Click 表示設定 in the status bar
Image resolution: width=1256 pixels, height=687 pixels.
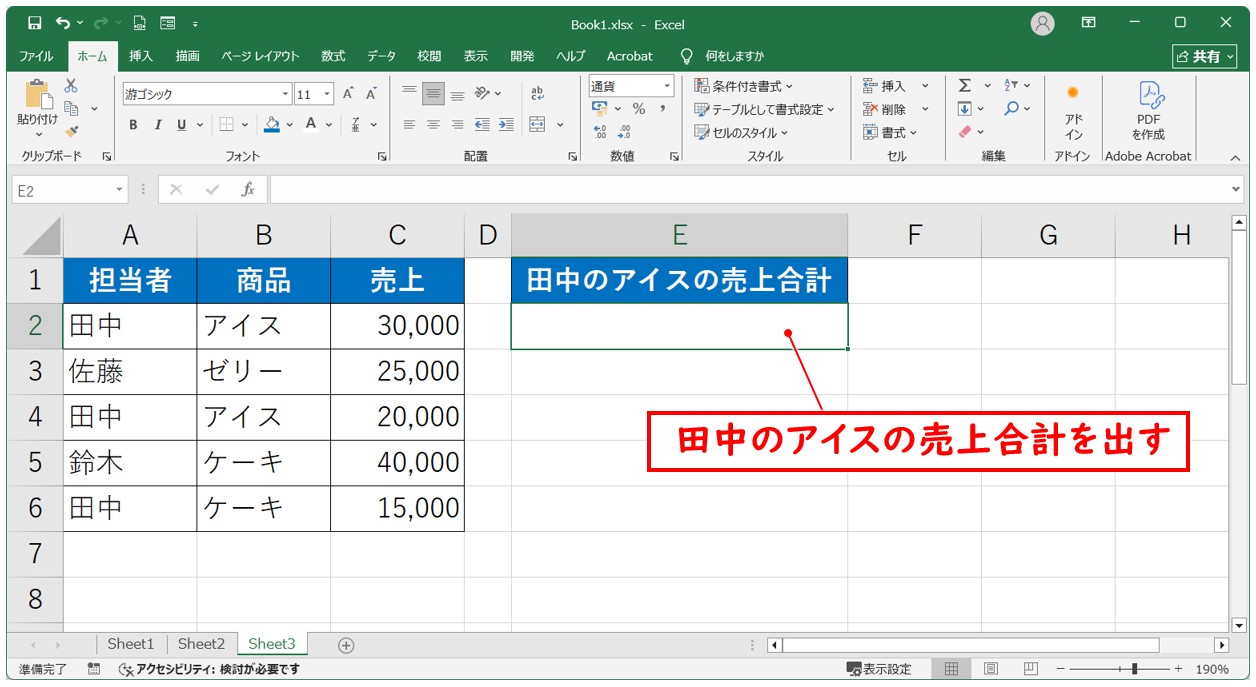tap(879, 669)
